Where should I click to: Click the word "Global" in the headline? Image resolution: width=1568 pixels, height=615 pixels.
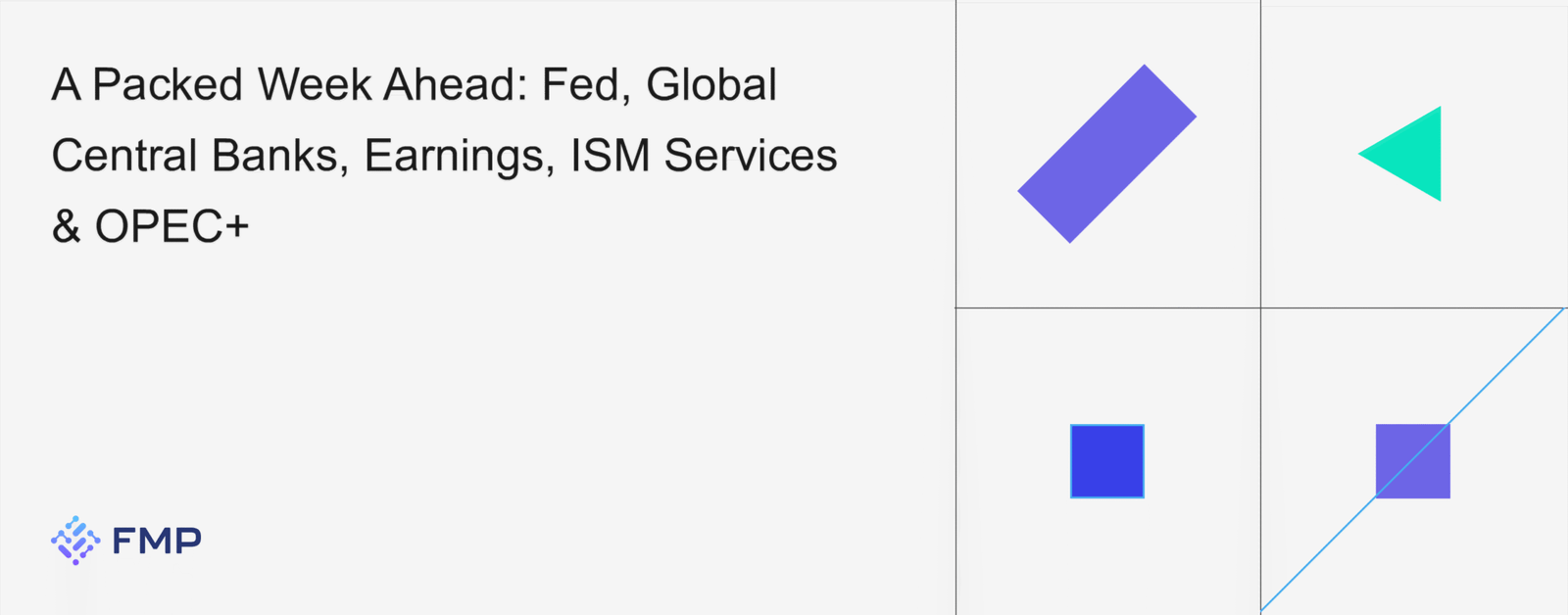(711, 85)
